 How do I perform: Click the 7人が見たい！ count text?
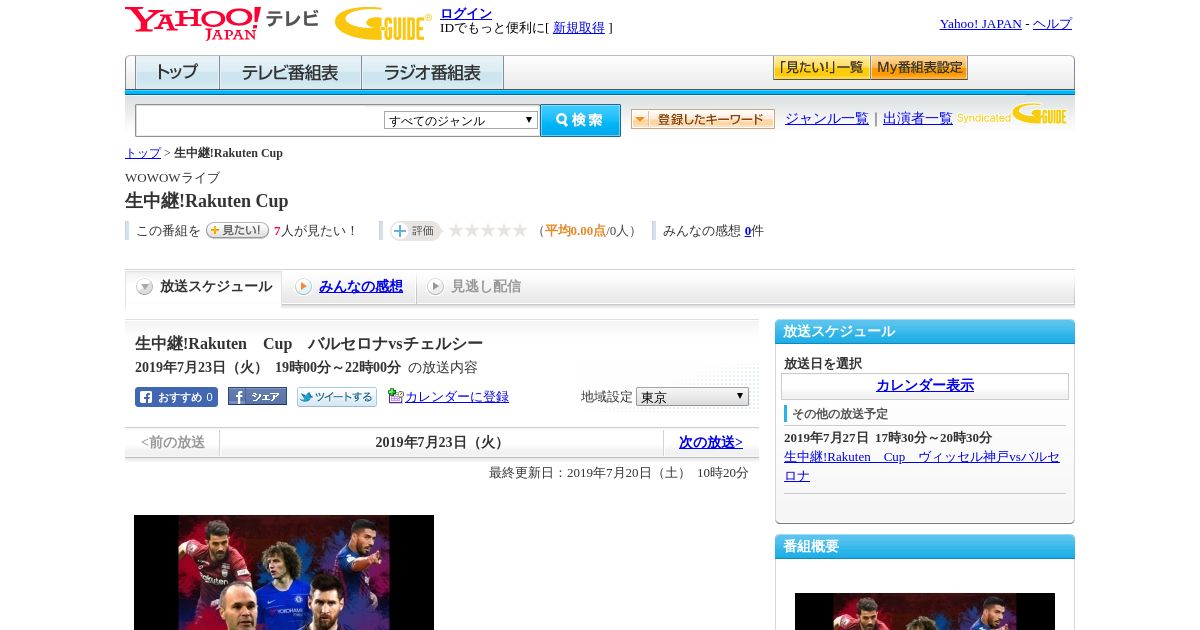click(316, 231)
